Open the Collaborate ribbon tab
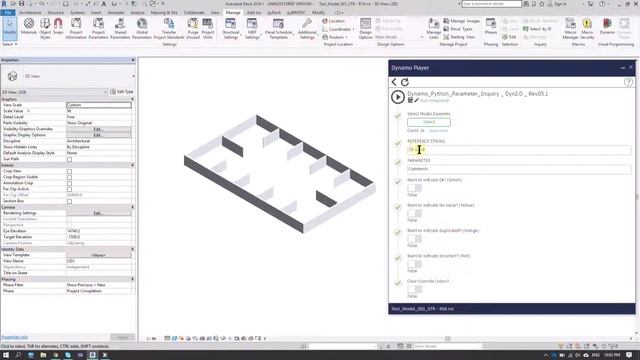 coord(194,13)
